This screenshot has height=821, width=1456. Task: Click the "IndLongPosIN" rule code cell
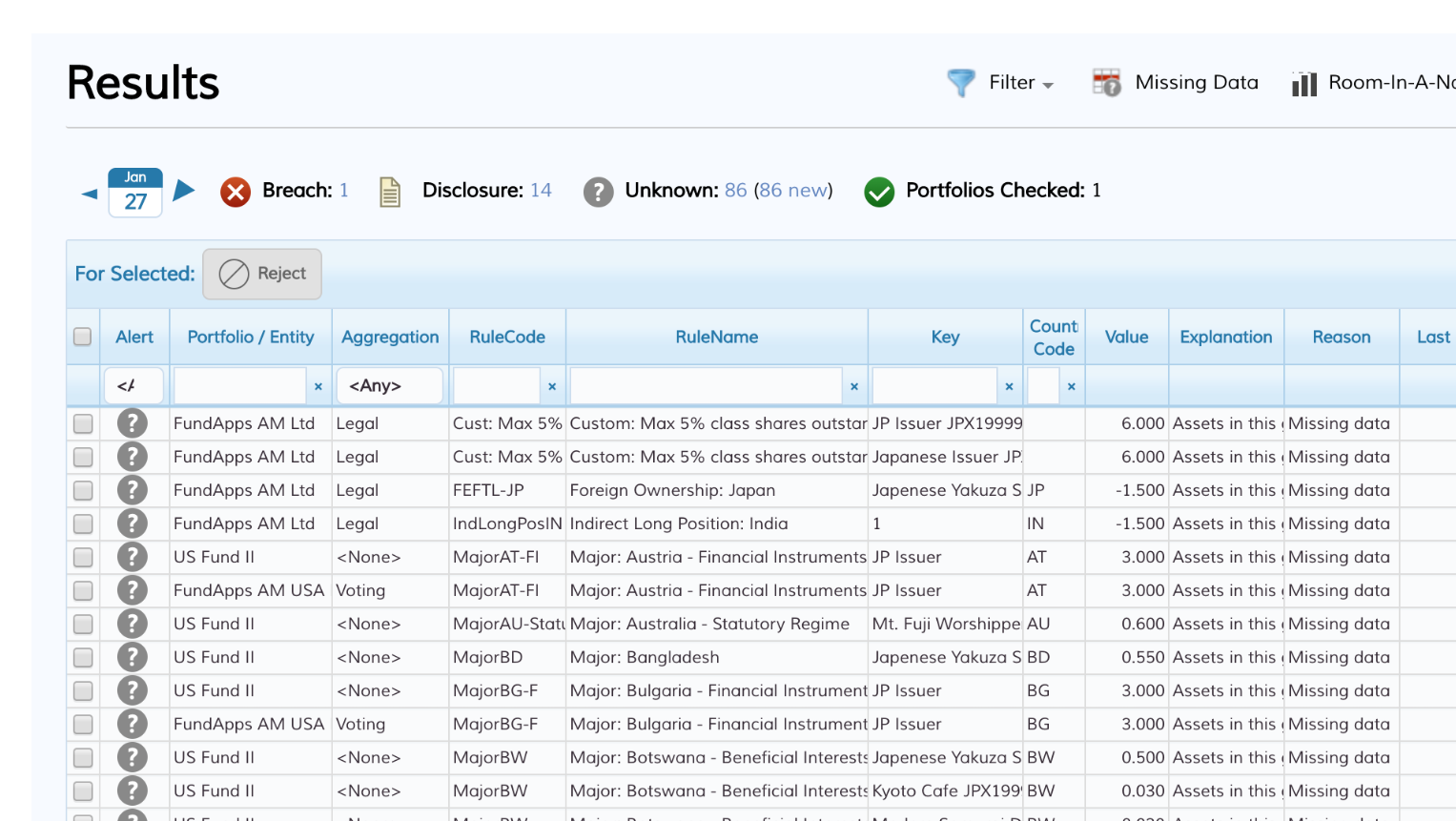(507, 523)
